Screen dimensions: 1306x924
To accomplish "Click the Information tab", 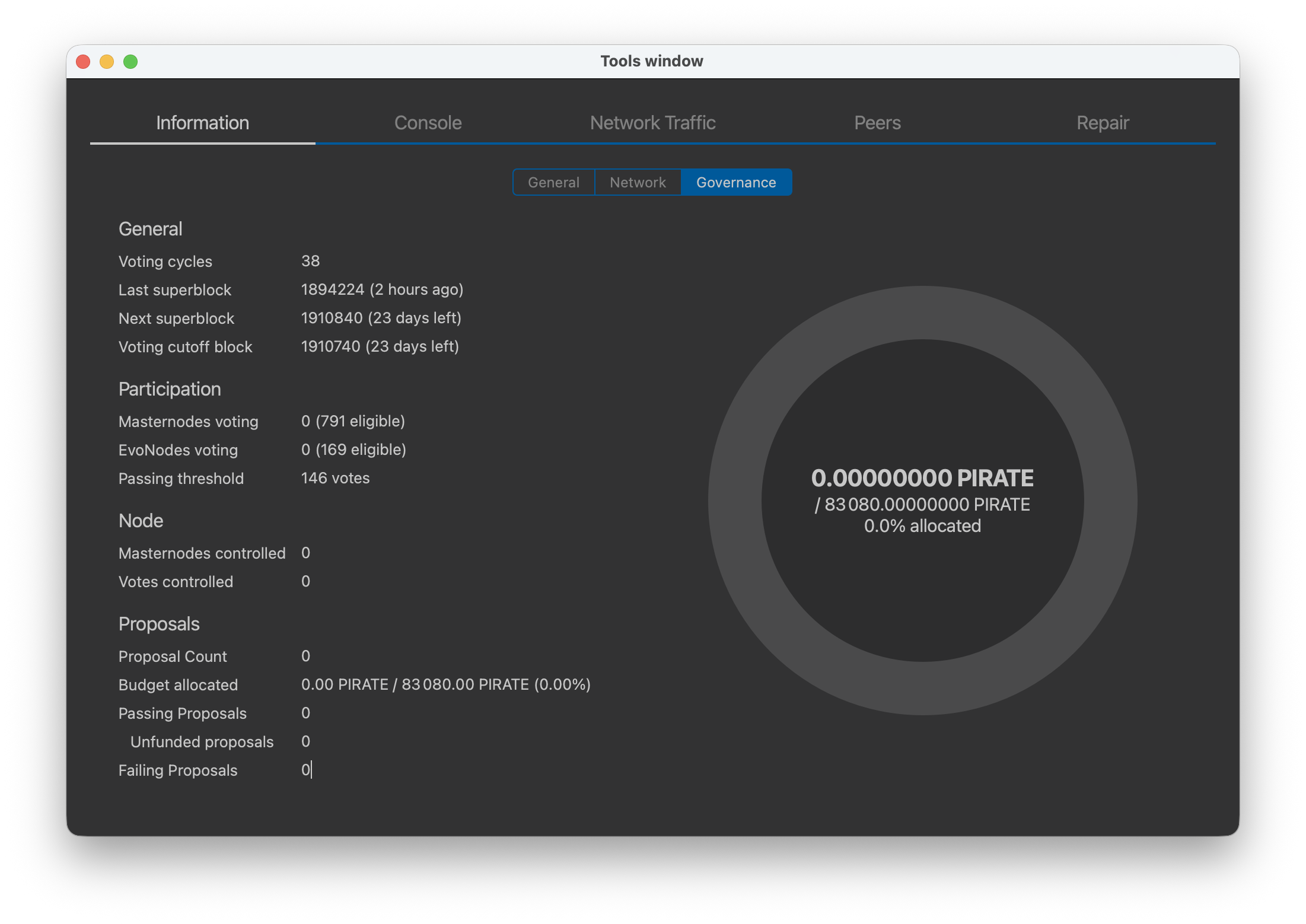I will coord(202,123).
